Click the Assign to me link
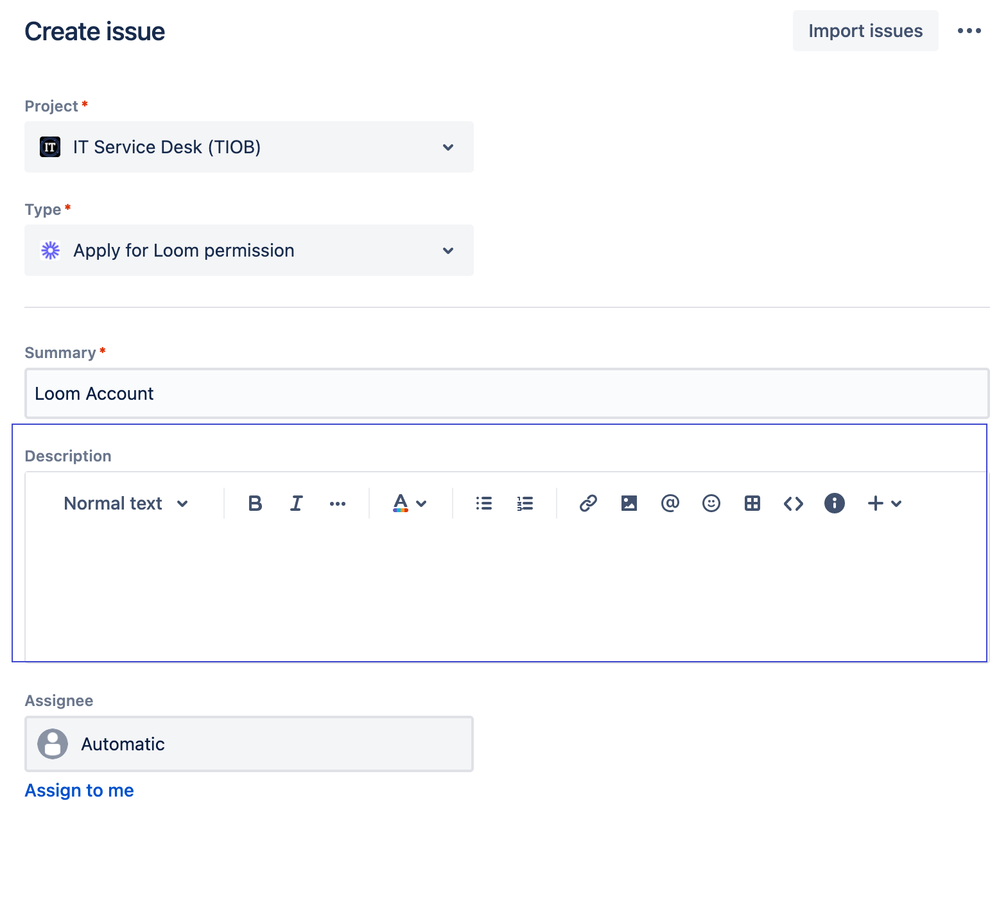Screen dimensions: 999x910 click(79, 790)
